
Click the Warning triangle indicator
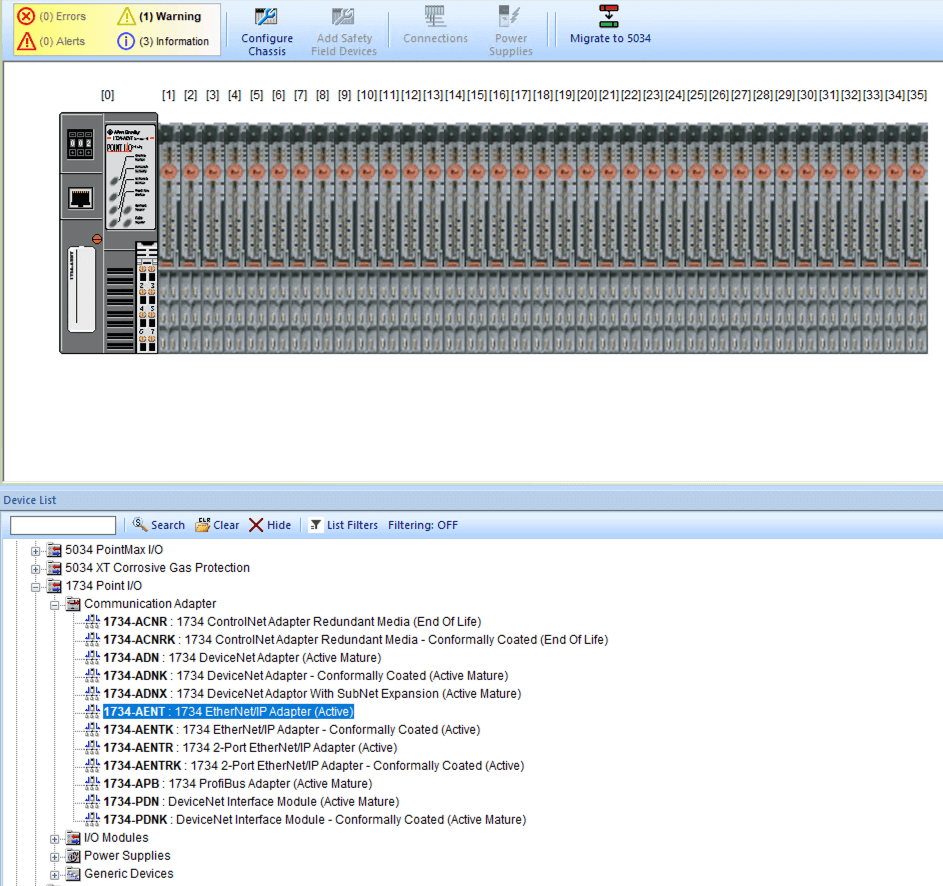126,17
